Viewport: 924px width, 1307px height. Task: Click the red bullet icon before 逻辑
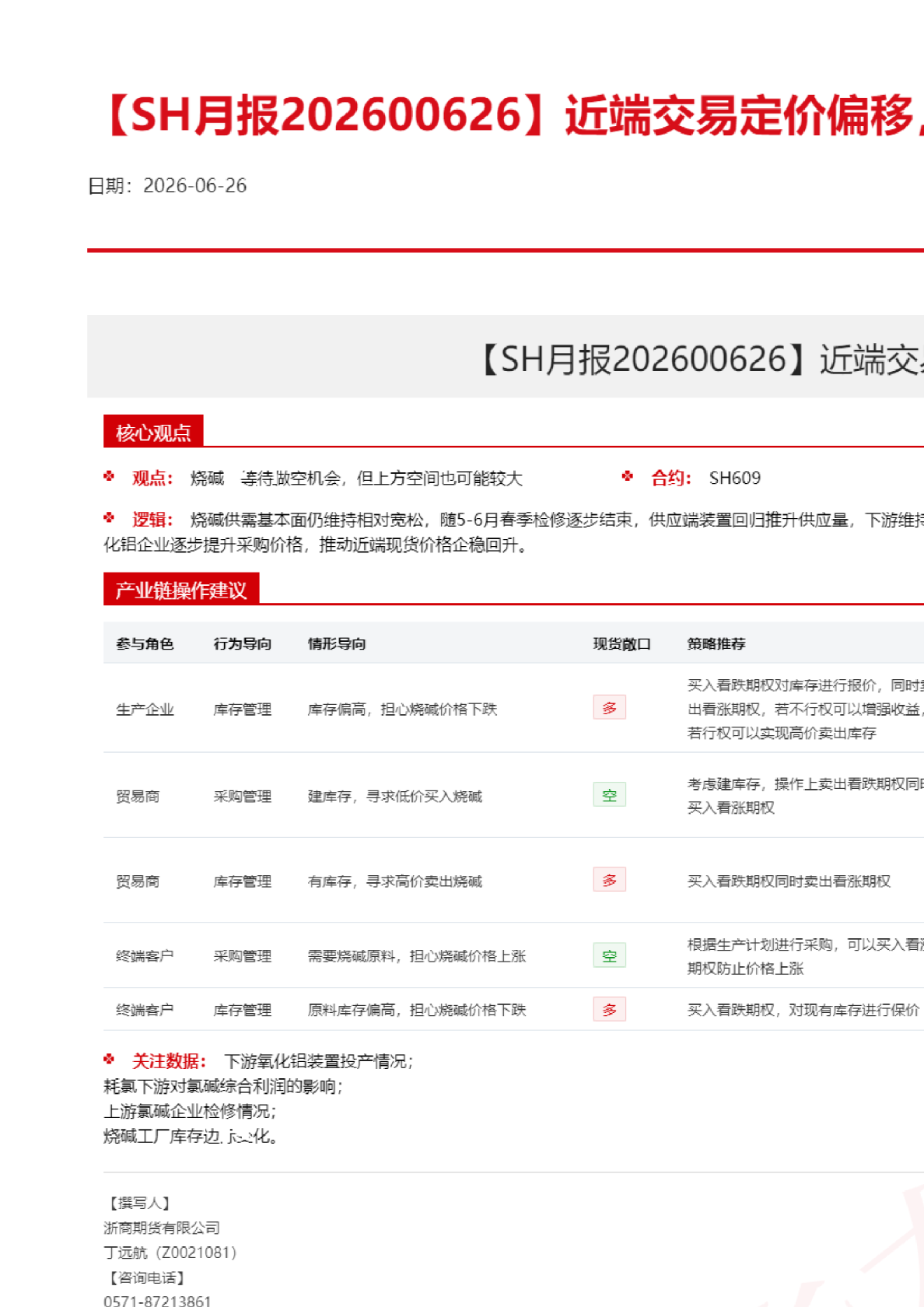[x=109, y=518]
